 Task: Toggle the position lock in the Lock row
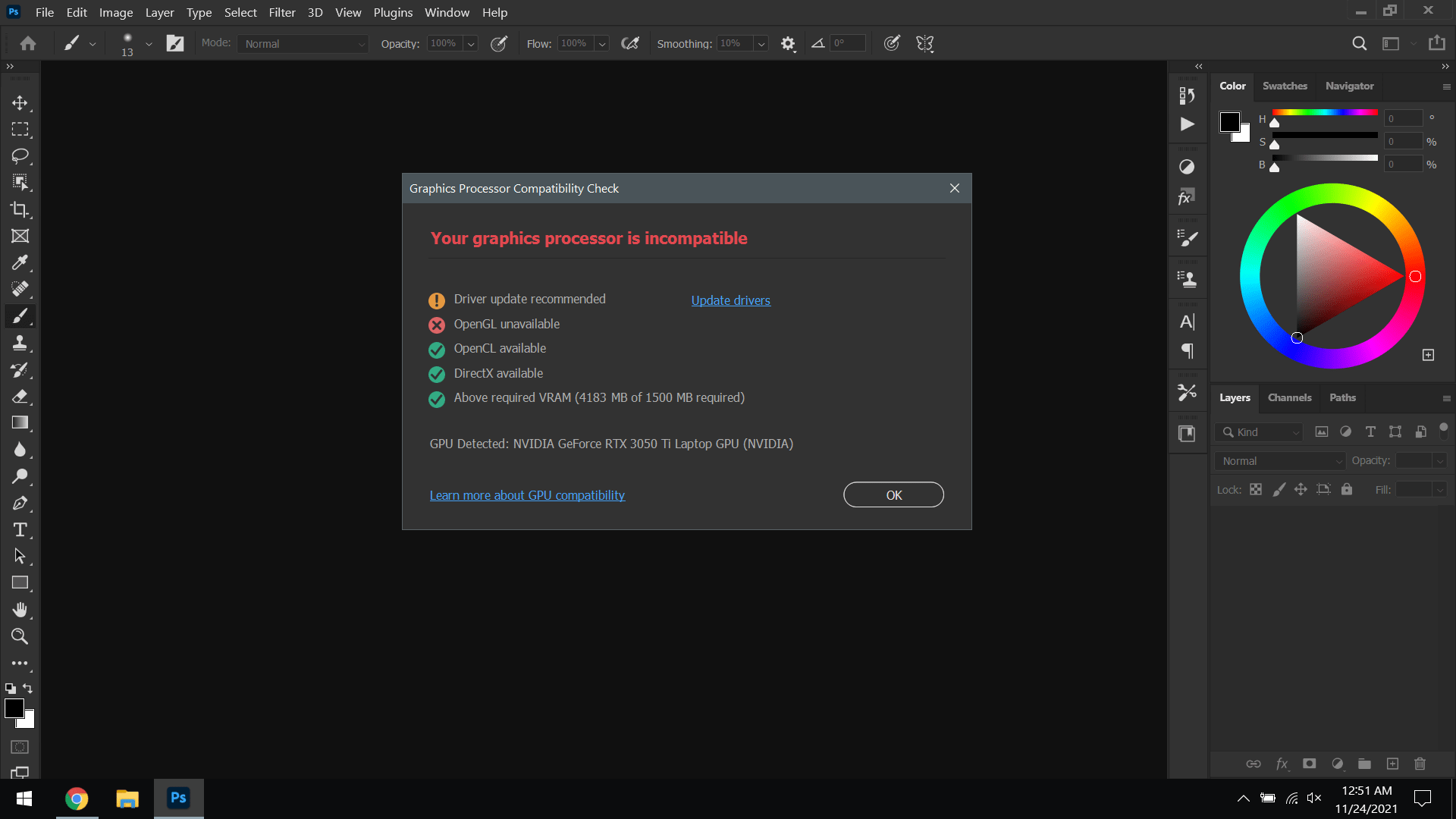click(1301, 489)
